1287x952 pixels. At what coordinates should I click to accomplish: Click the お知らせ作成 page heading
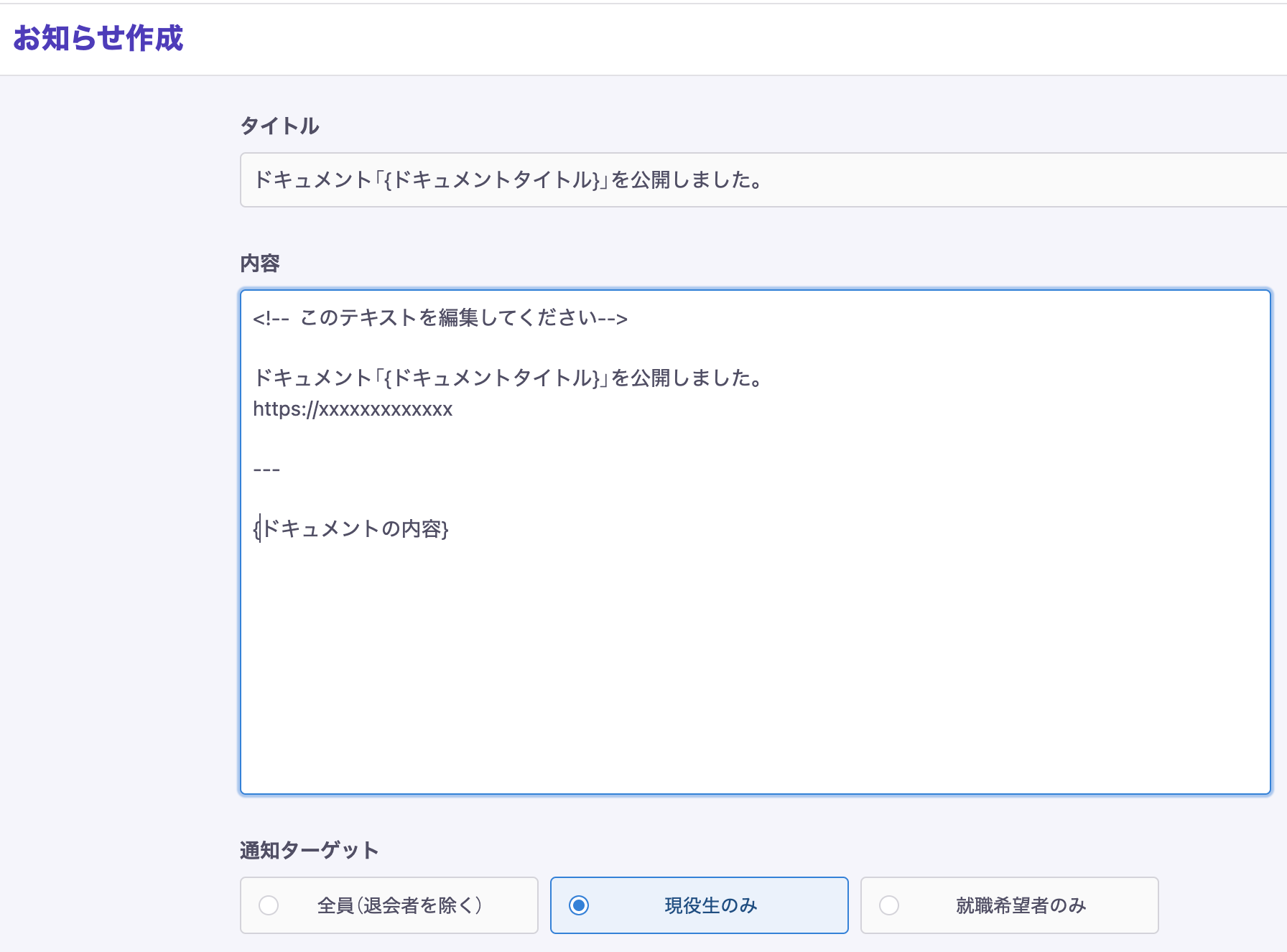click(98, 41)
